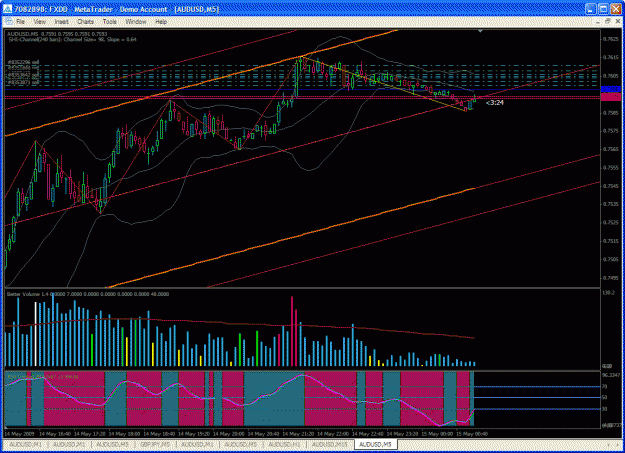Click the AUDUSD,M5 price header text on chart
The width and height of the screenshot is (625, 453).
coord(57,34)
